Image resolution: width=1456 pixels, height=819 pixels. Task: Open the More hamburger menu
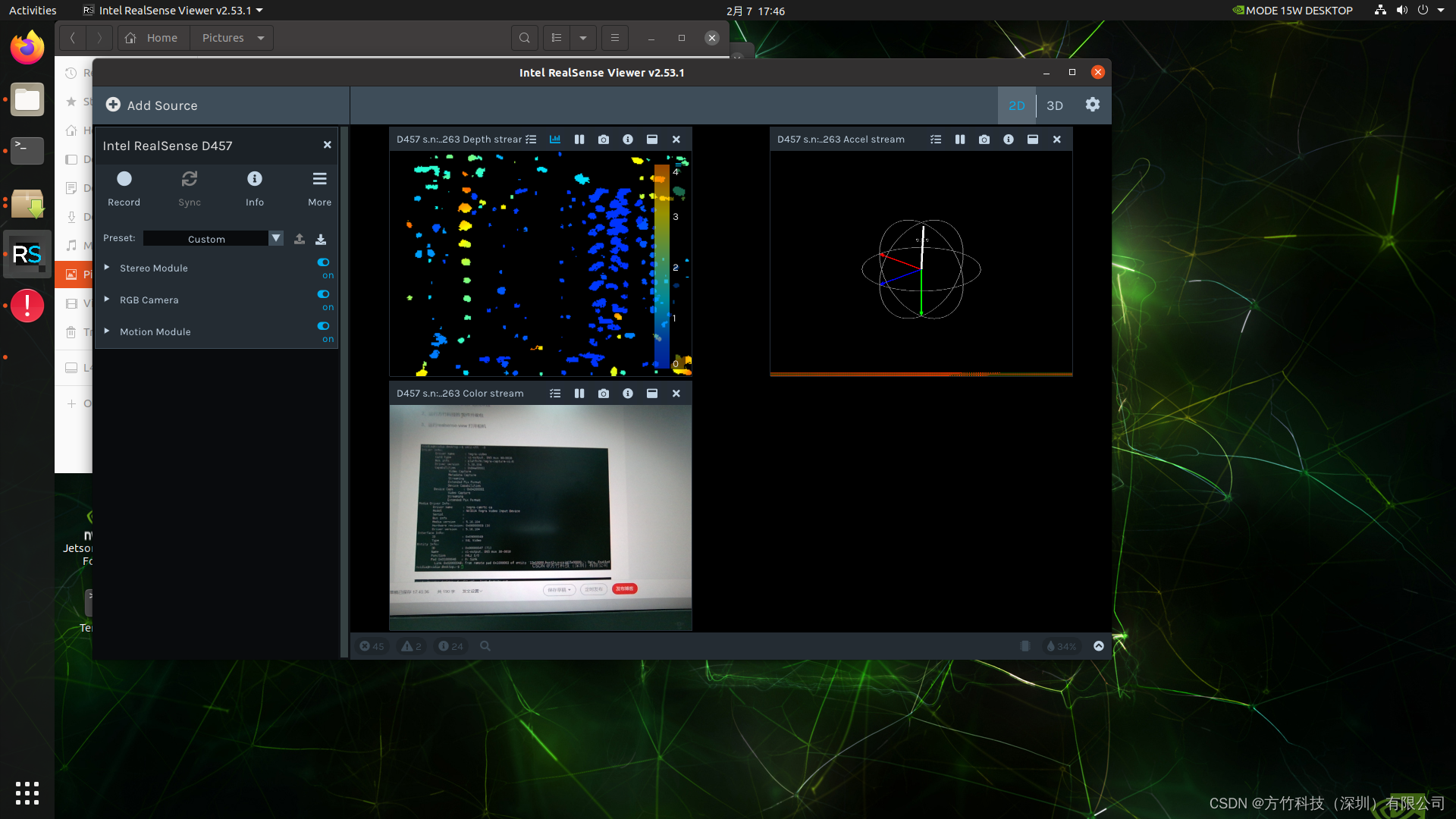[x=319, y=187]
